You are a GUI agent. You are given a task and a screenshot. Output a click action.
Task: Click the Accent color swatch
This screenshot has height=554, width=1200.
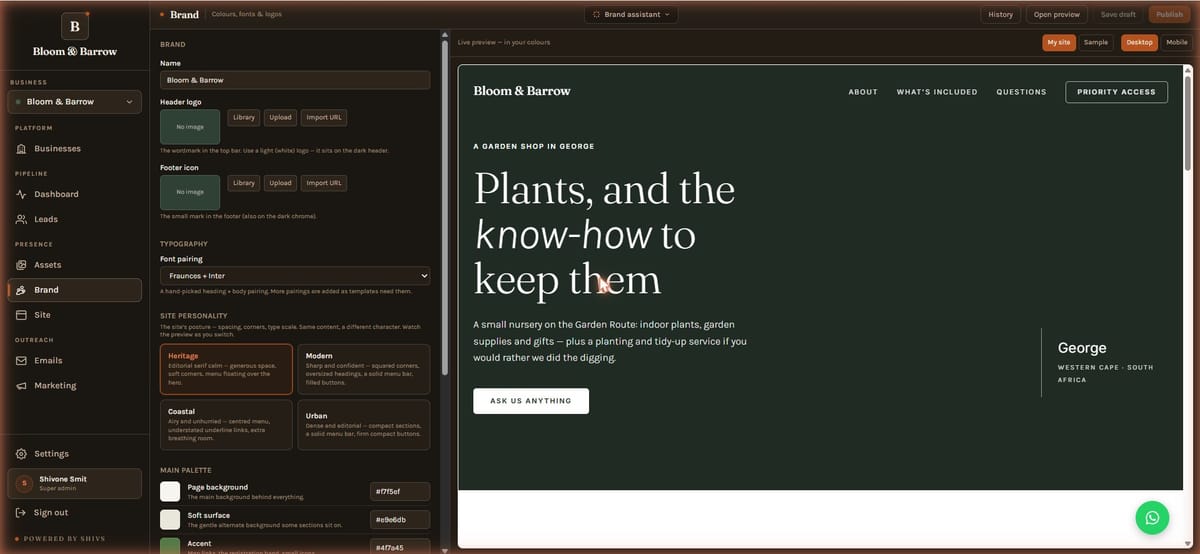pyautogui.click(x=170, y=546)
